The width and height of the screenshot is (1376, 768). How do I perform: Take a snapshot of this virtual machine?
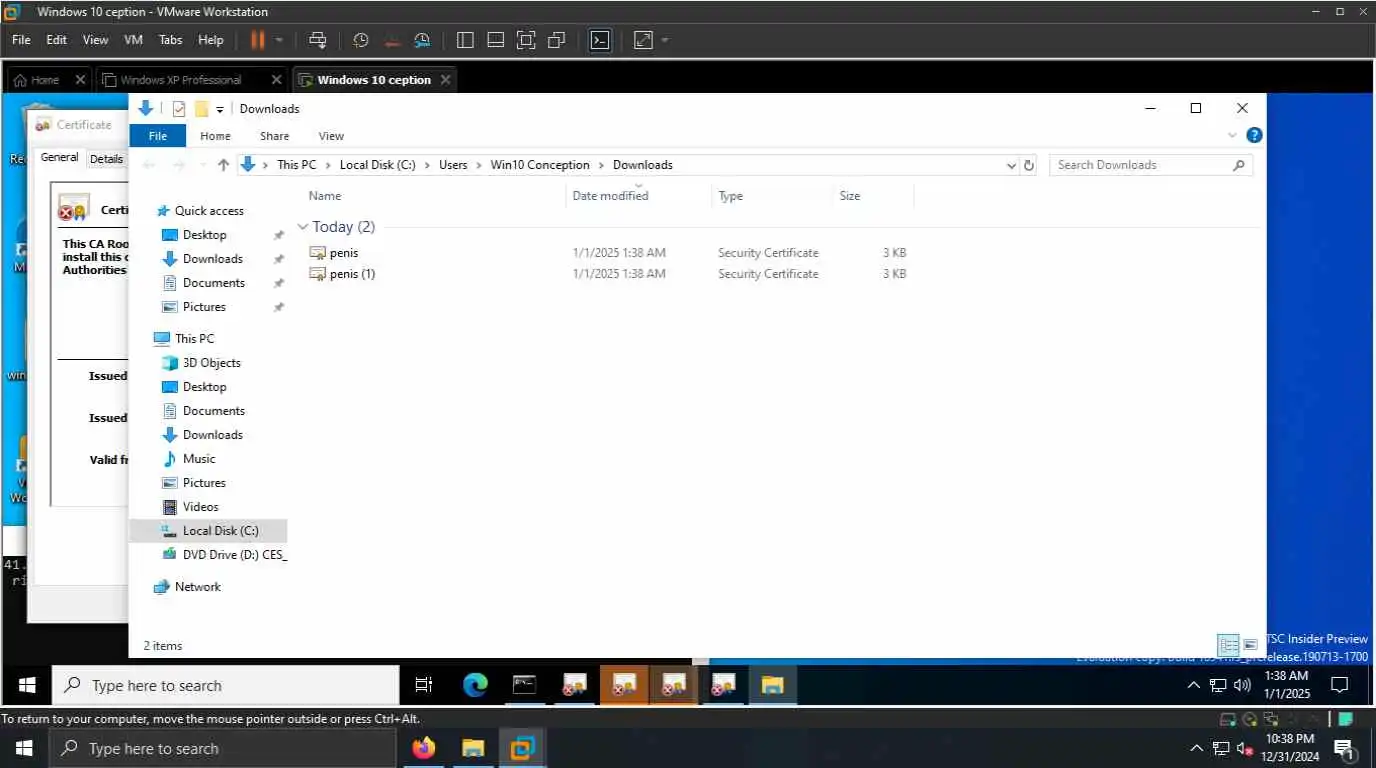pos(361,40)
